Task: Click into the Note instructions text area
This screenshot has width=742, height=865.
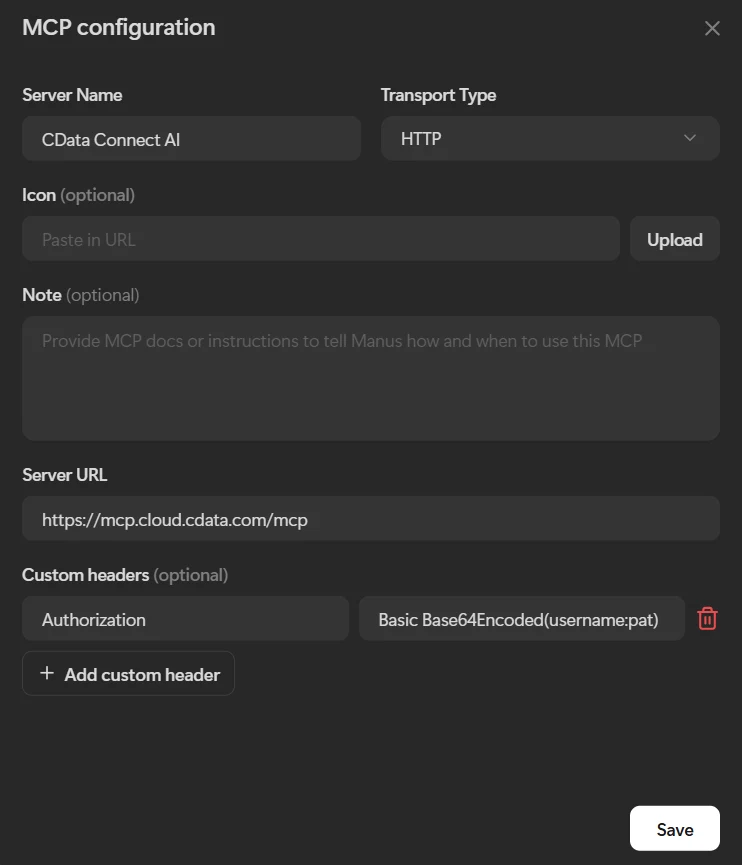Action: (x=370, y=378)
